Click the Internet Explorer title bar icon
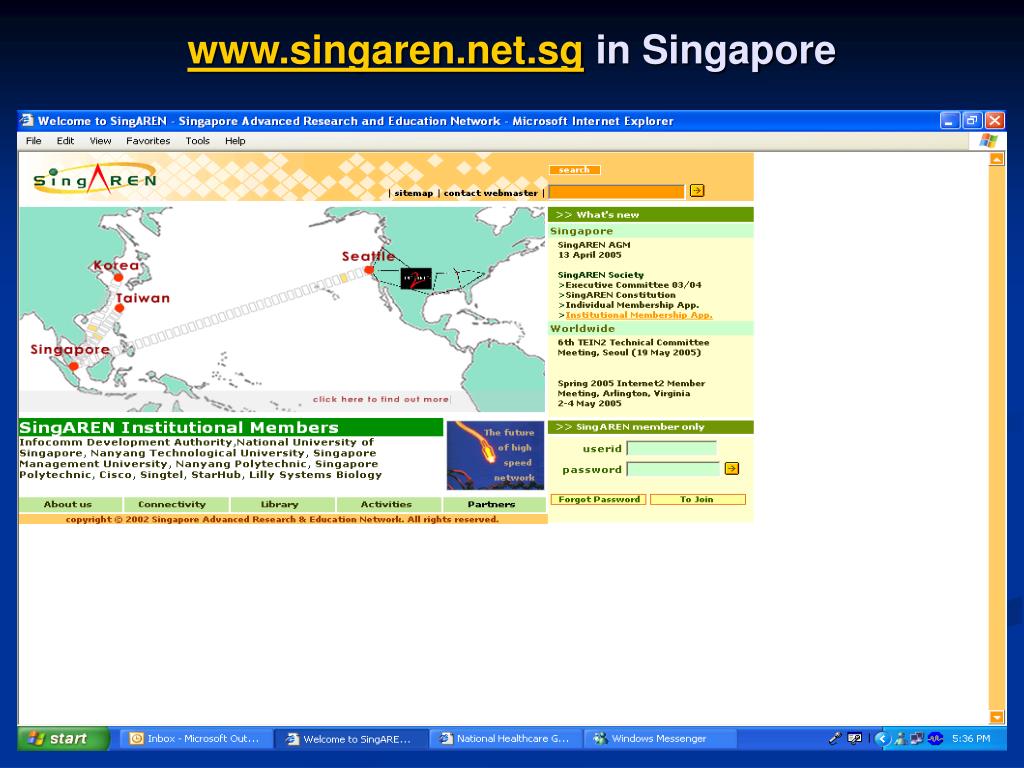Screen dimensions: 1024x768 point(27,120)
